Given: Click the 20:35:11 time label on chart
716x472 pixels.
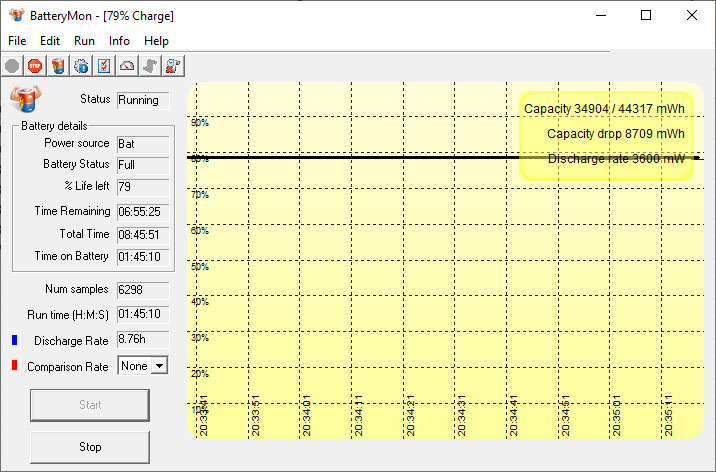Looking at the screenshot, I should (669, 416).
